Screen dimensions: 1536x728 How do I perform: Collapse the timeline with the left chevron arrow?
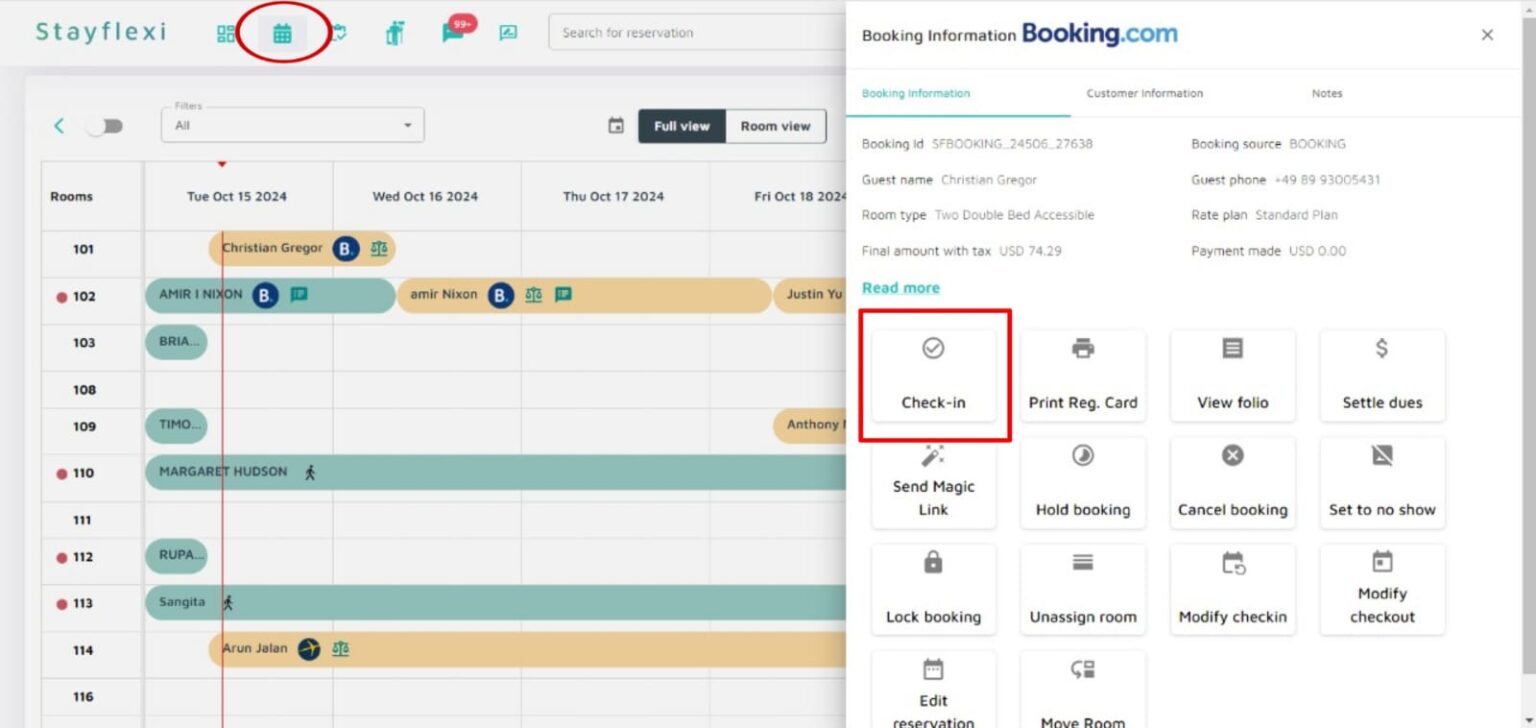click(58, 126)
